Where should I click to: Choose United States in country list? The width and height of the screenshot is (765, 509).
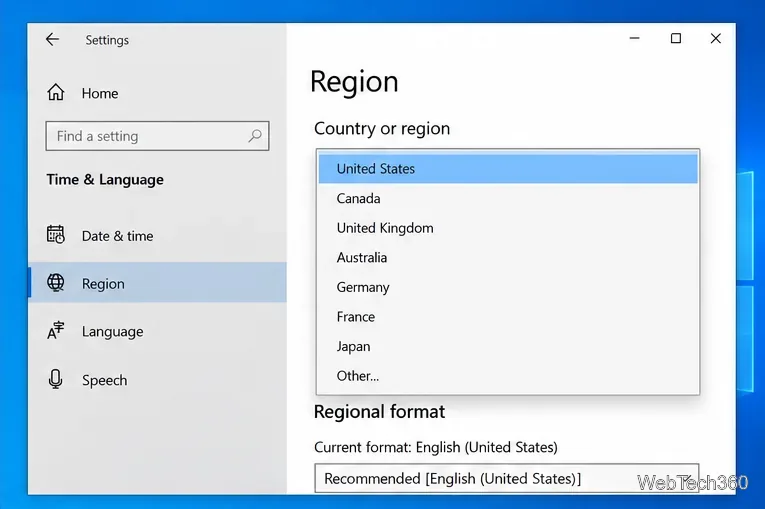pos(508,169)
